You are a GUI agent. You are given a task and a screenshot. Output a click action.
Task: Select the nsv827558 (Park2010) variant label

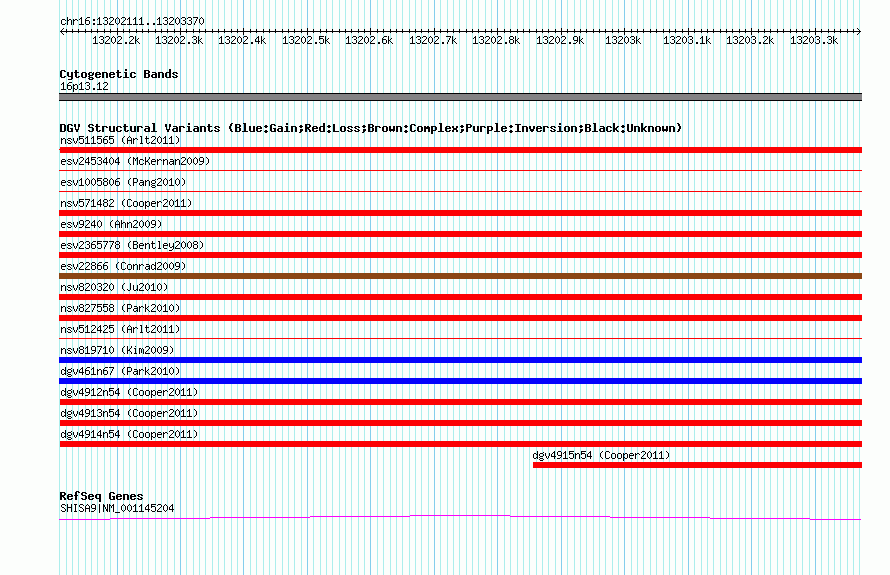coord(120,308)
